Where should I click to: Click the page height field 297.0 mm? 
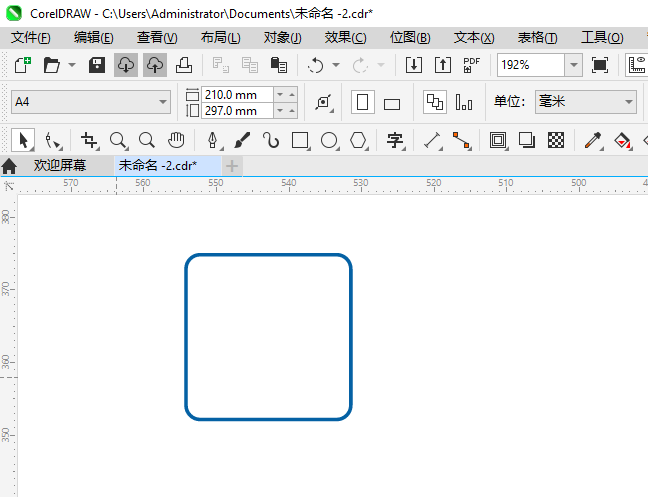tap(237, 111)
